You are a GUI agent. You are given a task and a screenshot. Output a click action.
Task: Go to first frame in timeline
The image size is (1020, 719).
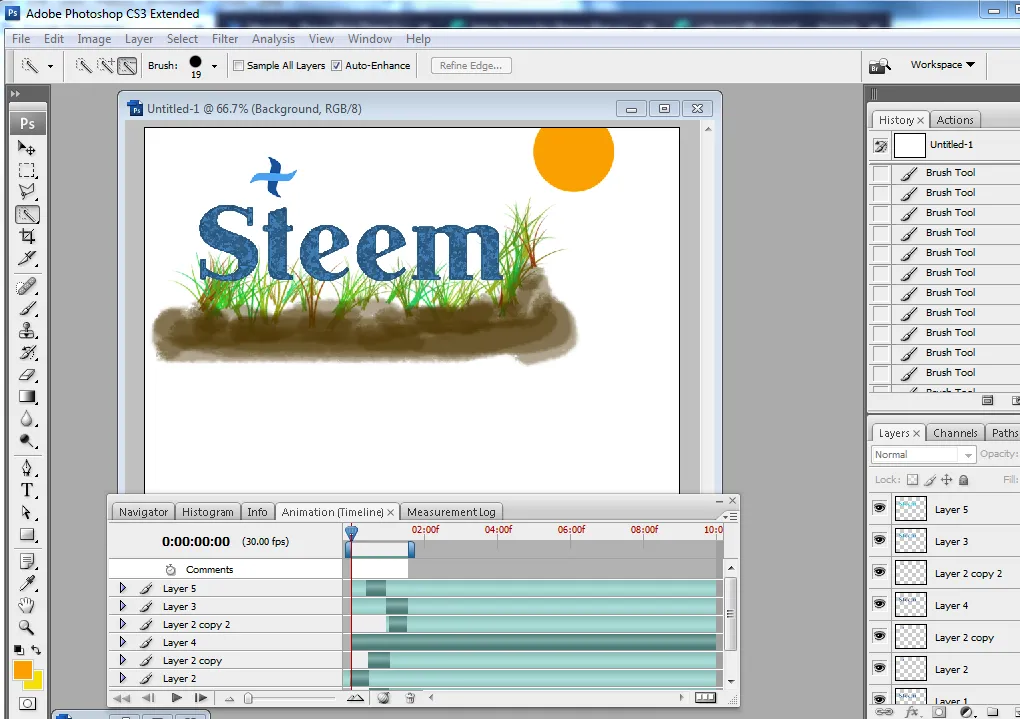pyautogui.click(x=121, y=698)
